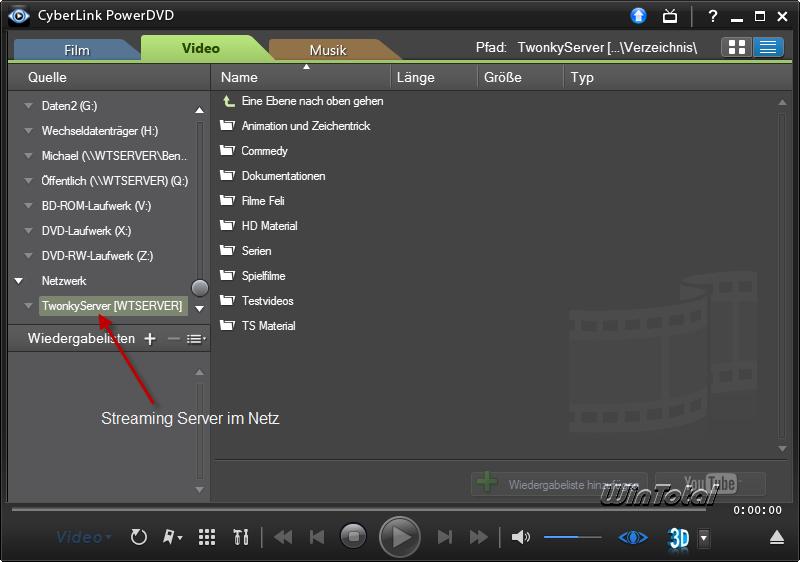Enable 3D playback mode
800x562 pixels.
[x=679, y=538]
